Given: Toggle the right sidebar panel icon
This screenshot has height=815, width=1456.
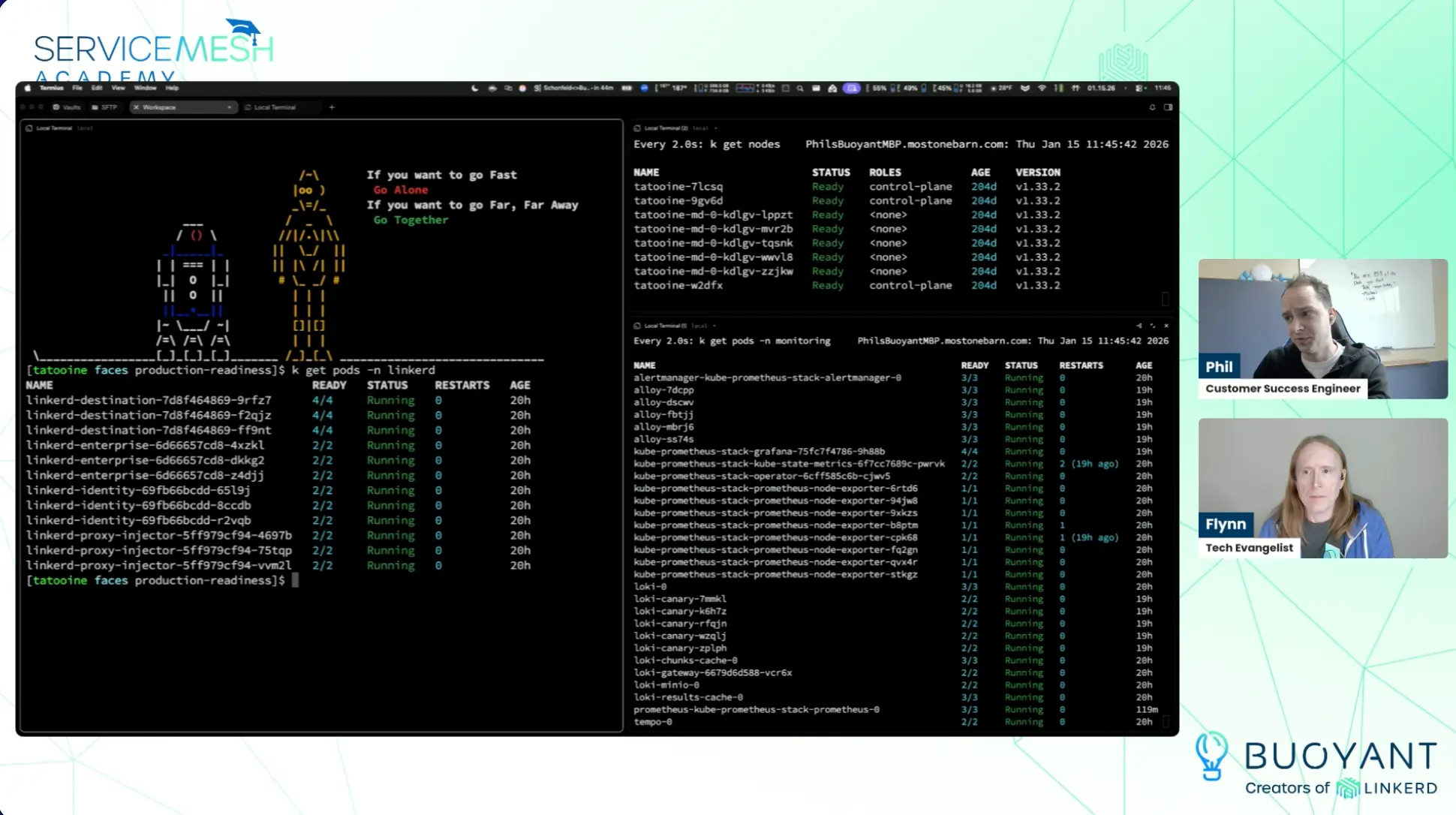Looking at the screenshot, I should [1168, 107].
